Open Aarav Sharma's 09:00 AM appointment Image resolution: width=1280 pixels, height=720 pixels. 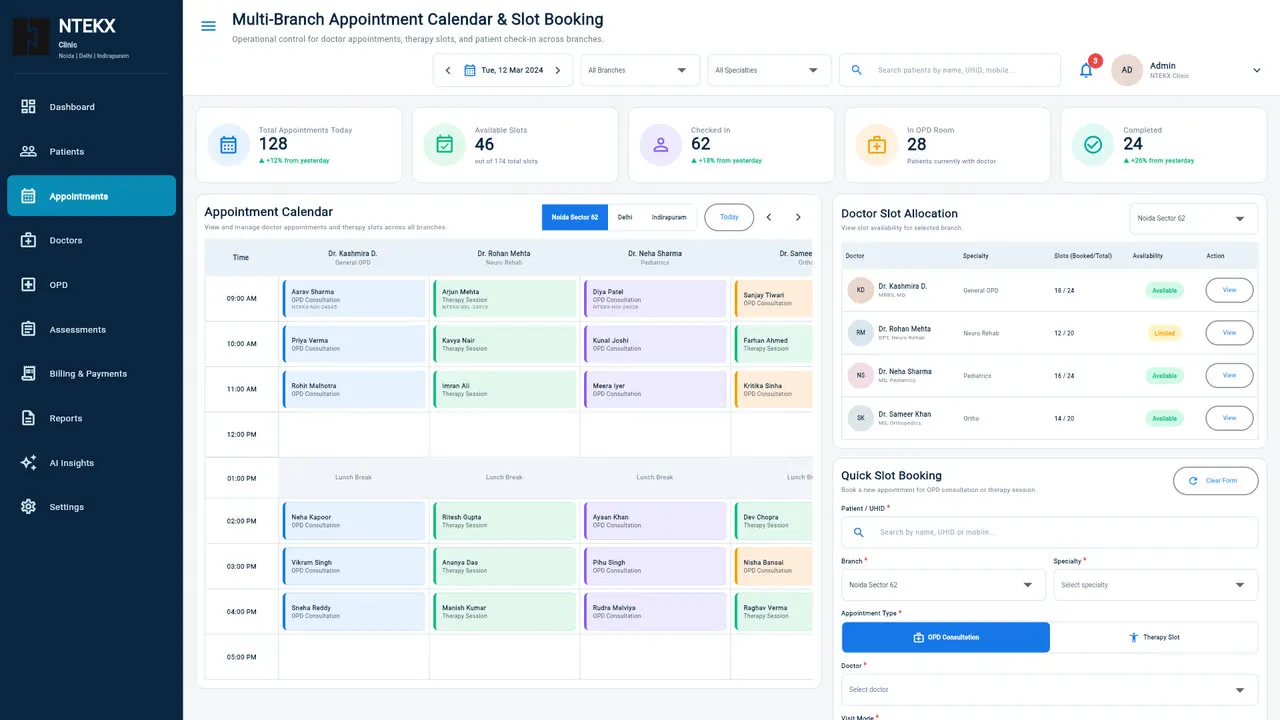point(354,299)
